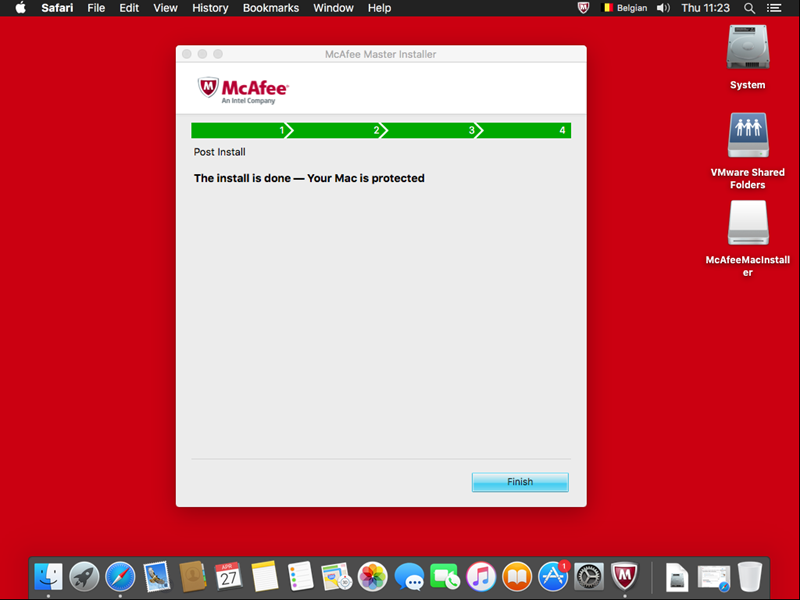The image size is (800, 600).
Task: Click the clock showing Thu 11:23
Action: (x=706, y=8)
